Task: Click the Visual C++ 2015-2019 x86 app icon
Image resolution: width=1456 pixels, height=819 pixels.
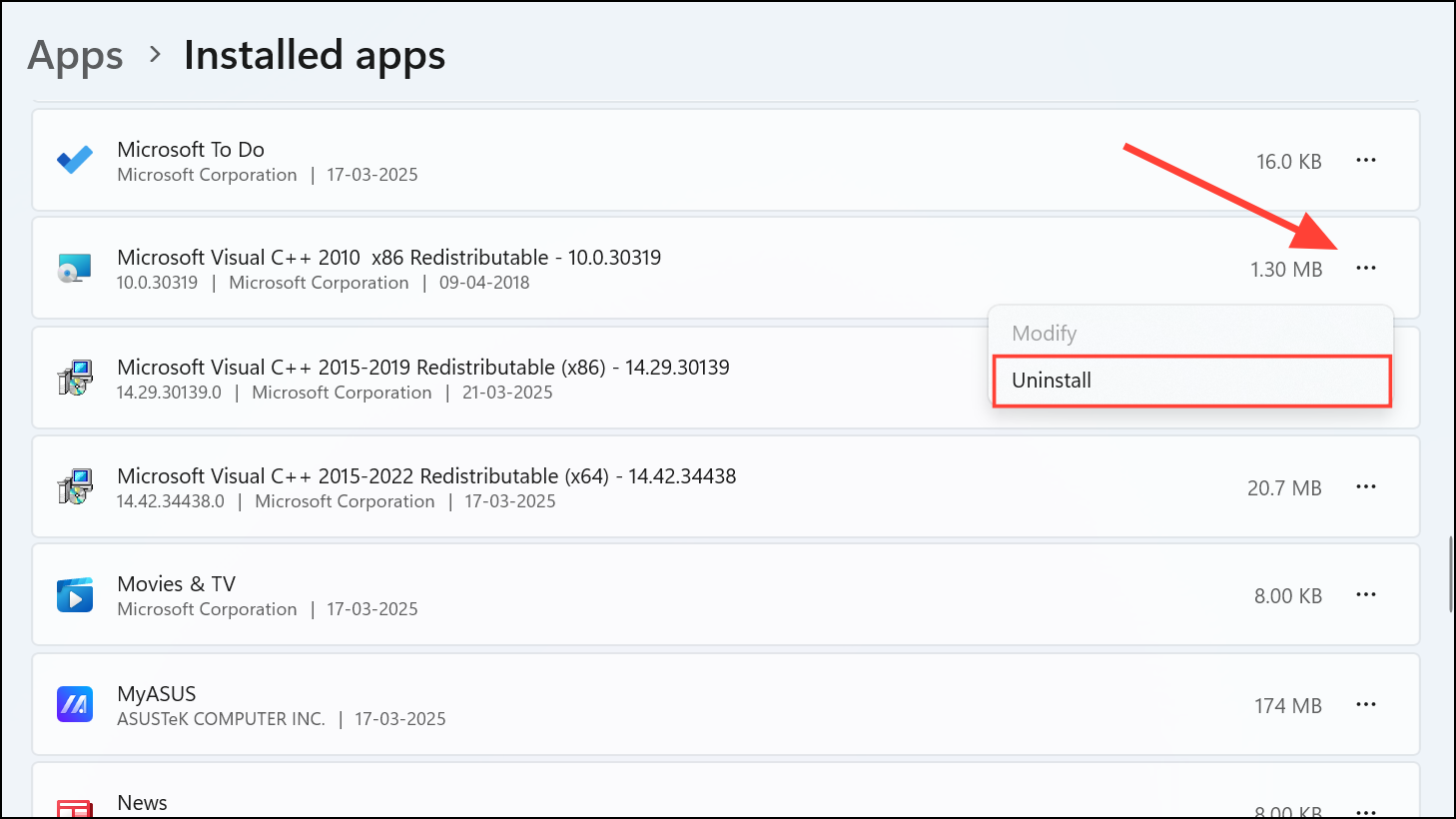Action: point(75,378)
